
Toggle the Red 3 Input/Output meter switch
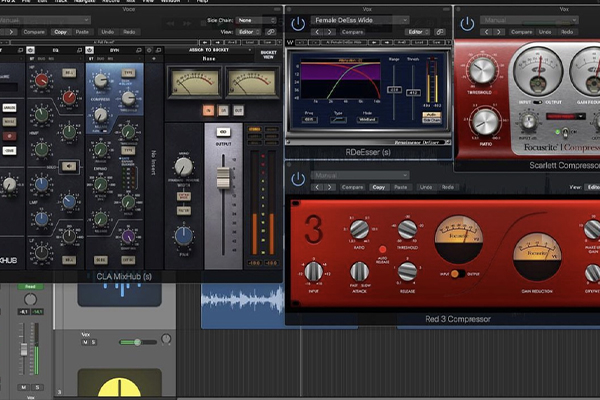457,274
